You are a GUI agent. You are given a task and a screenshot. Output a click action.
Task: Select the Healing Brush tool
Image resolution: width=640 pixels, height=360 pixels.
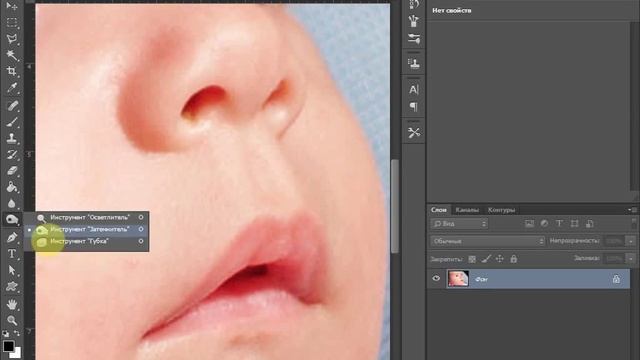(x=12, y=106)
